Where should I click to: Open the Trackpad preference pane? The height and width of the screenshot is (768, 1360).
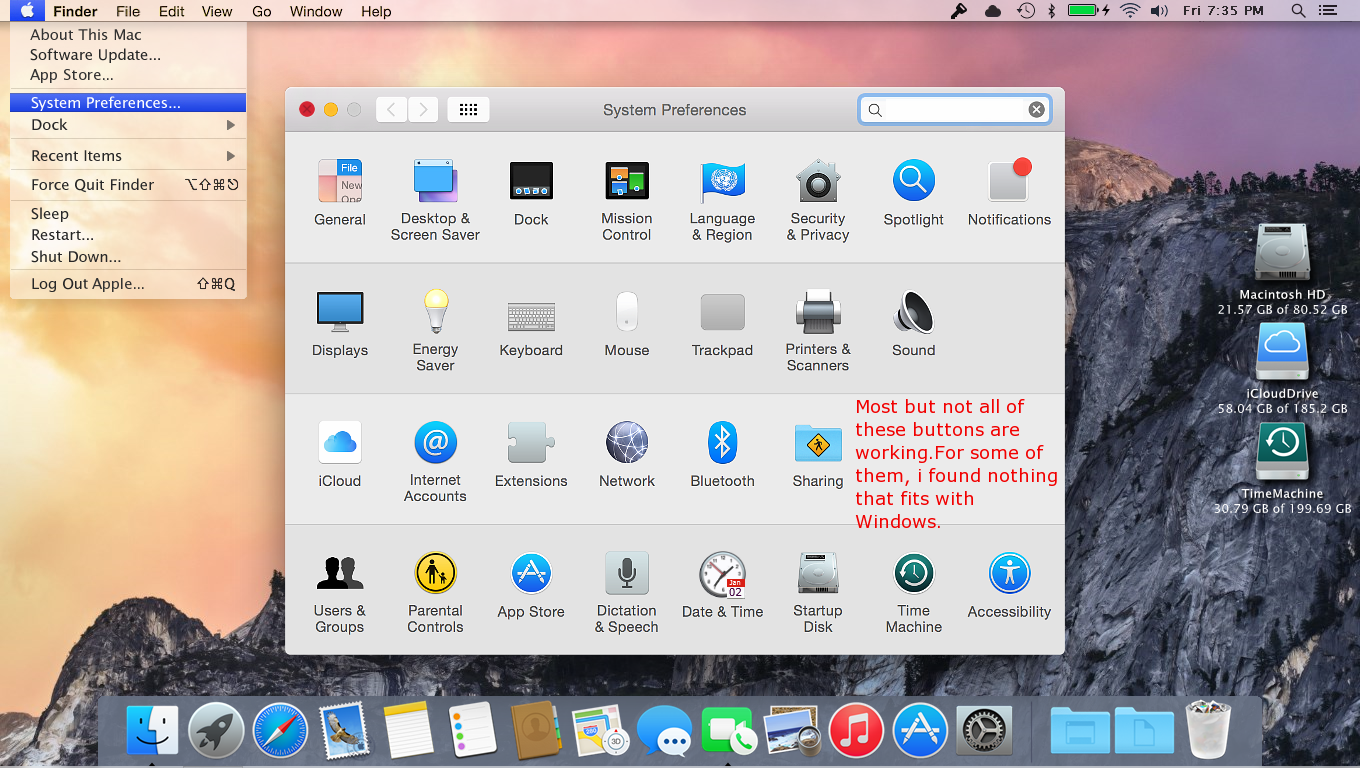click(722, 324)
